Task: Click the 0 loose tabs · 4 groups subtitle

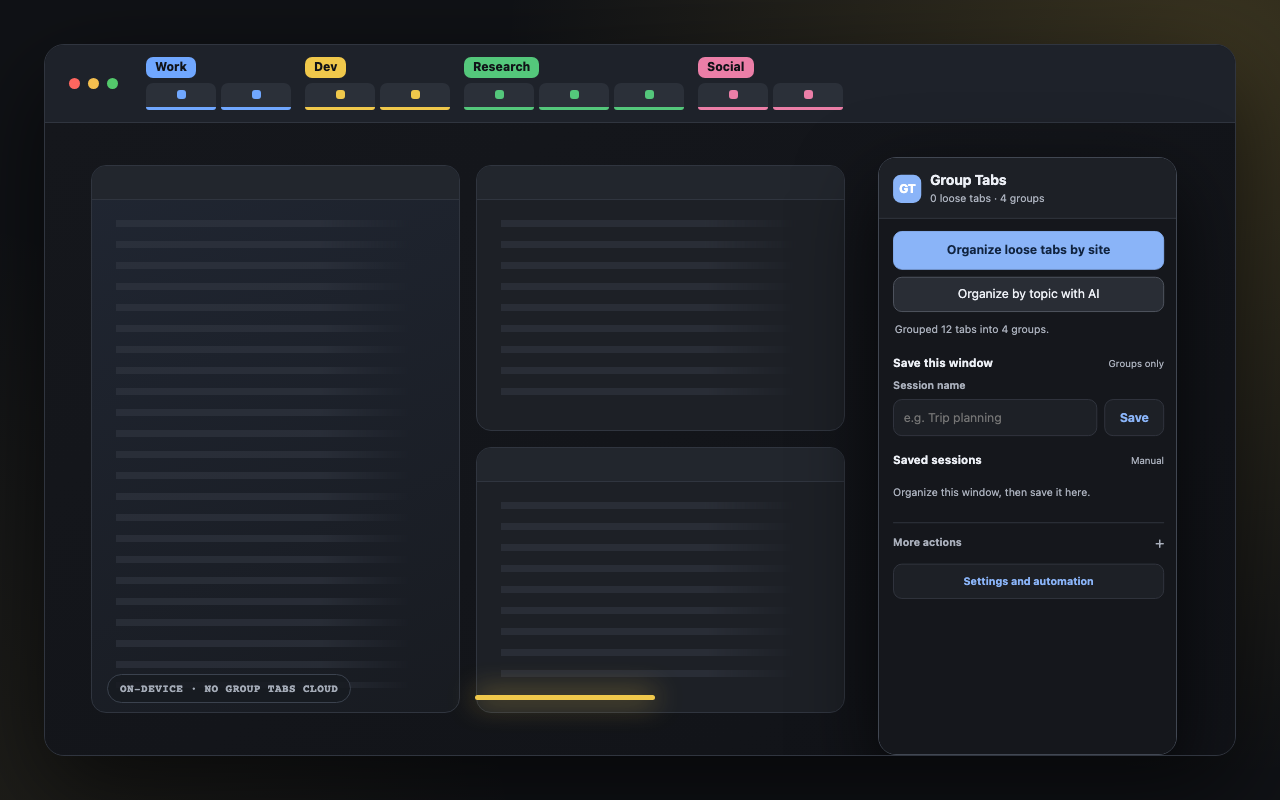Action: 987,199
